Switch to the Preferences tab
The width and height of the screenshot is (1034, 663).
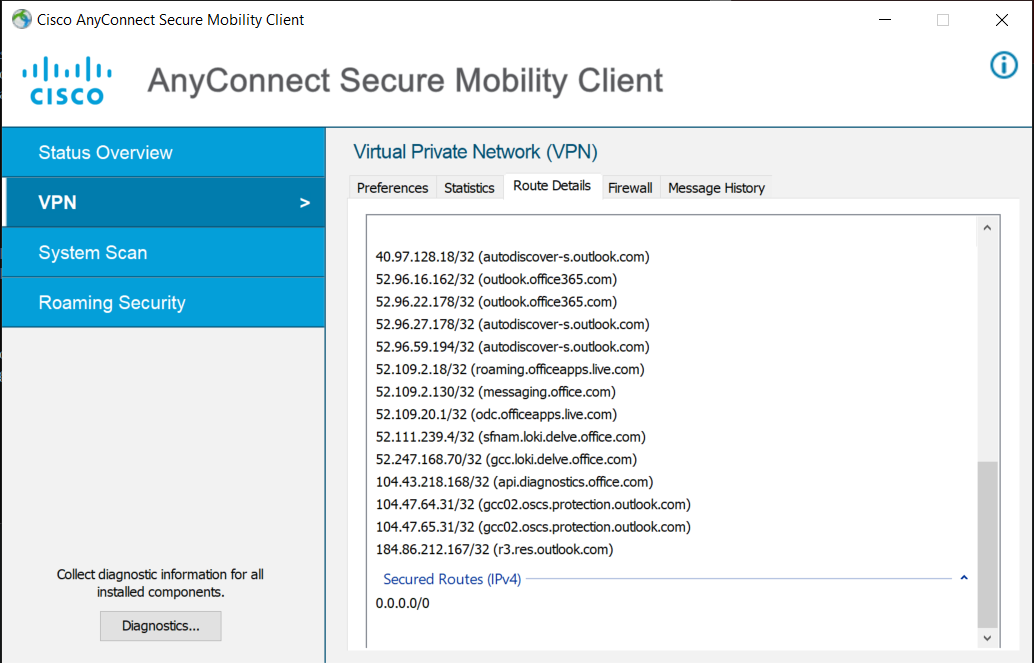pyautogui.click(x=392, y=188)
